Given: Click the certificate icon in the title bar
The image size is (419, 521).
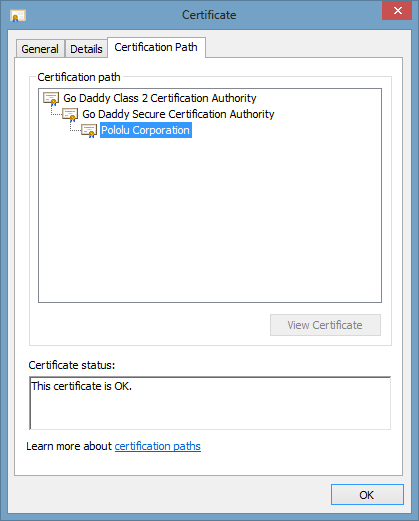Looking at the screenshot, I should (18, 15).
